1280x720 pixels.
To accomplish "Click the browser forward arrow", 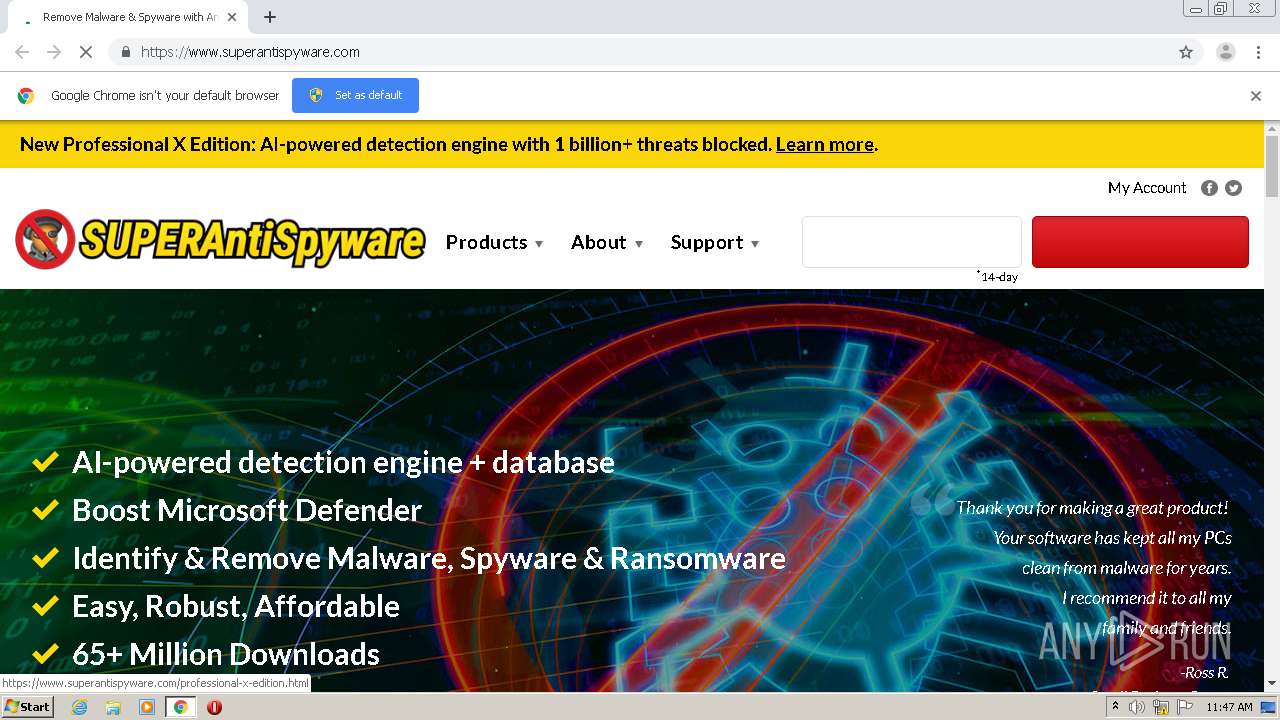I will pos(54,52).
